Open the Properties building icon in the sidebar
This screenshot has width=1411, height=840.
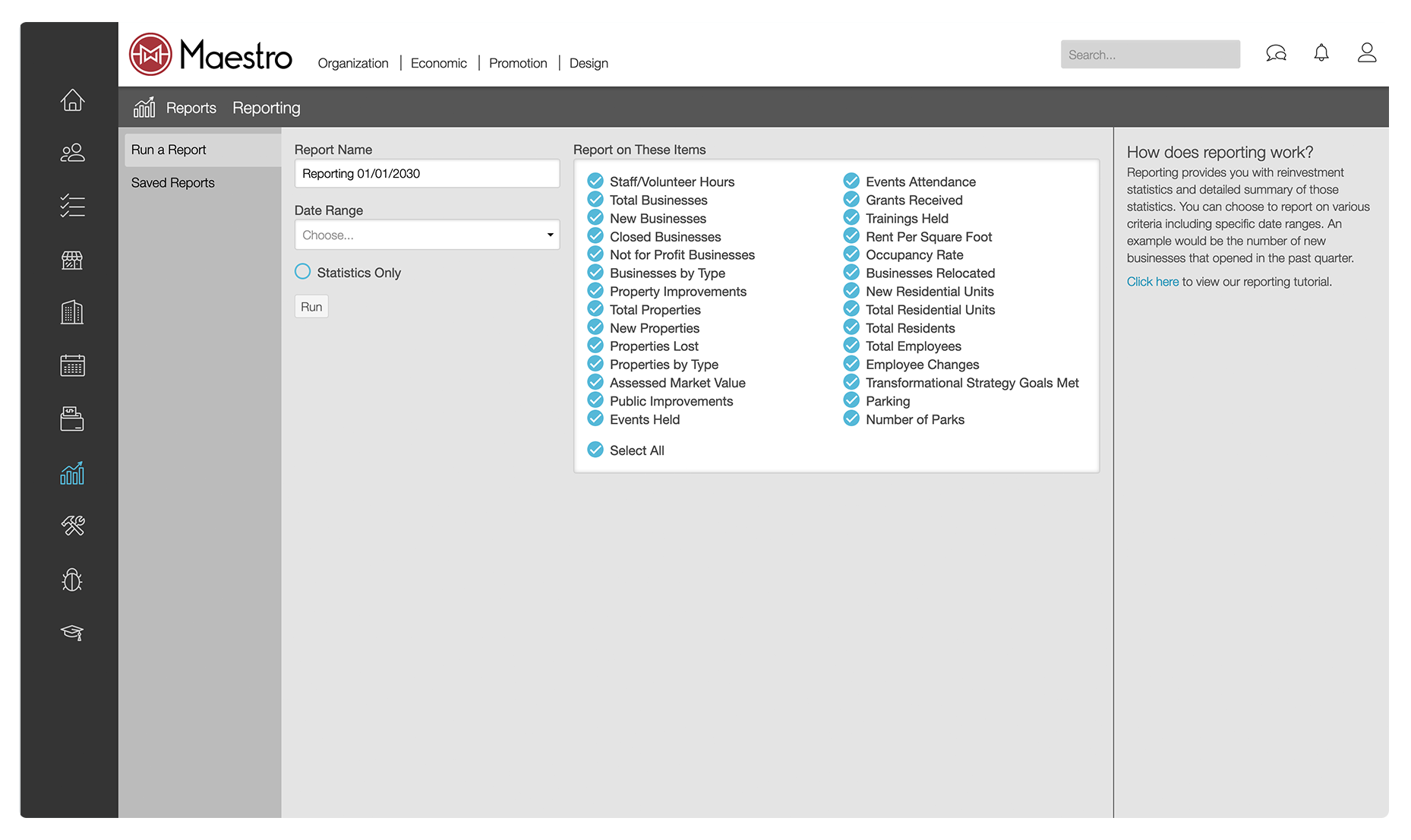72,312
